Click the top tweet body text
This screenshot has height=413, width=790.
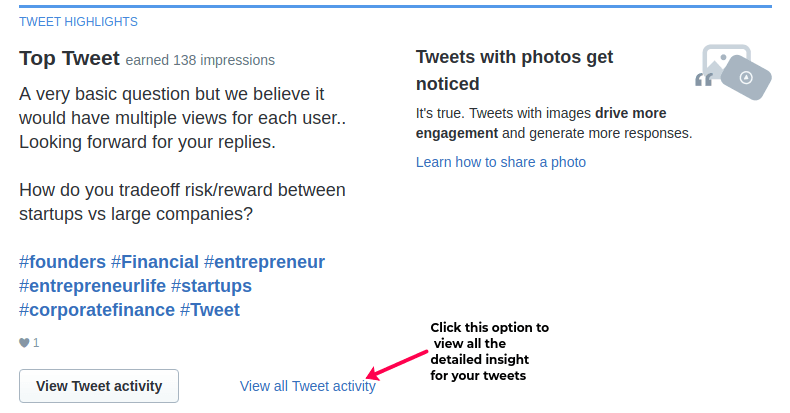pyautogui.click(x=182, y=154)
